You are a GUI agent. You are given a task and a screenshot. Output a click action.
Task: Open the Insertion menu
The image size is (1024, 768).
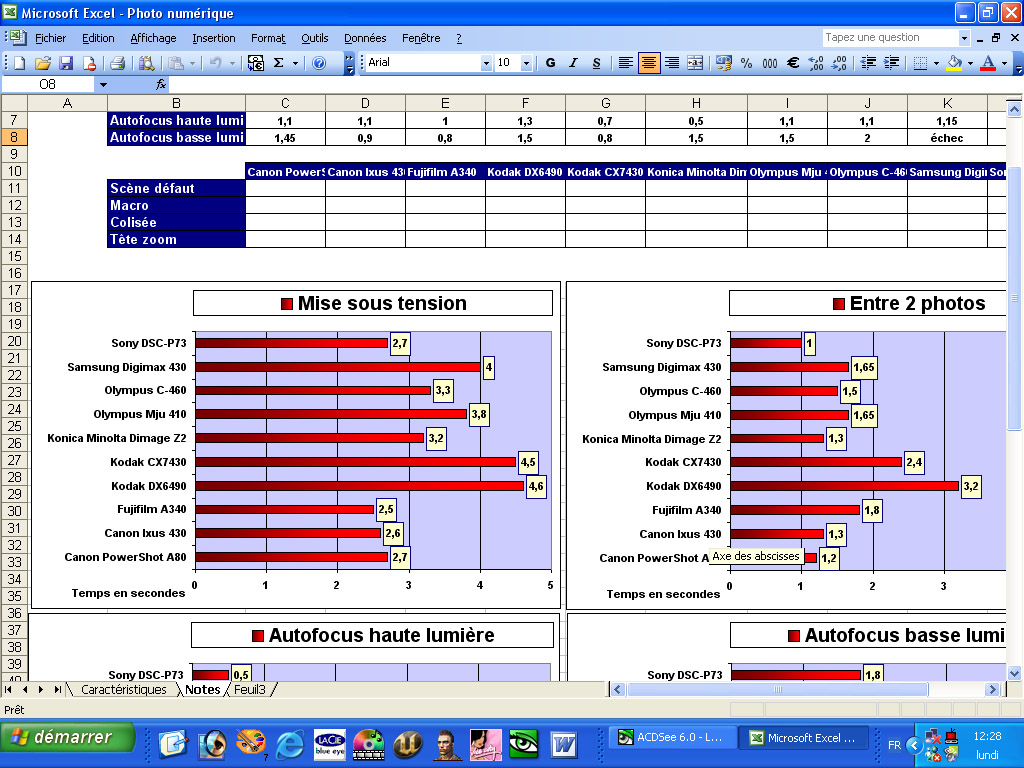click(214, 39)
